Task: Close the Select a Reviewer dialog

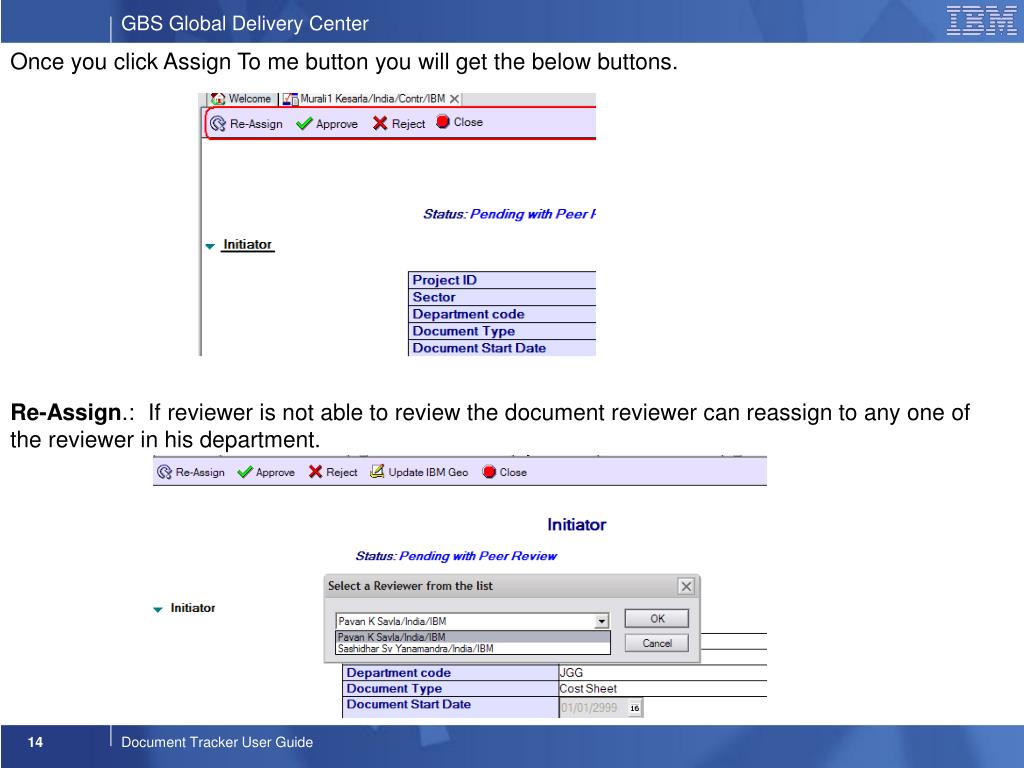Action: tap(686, 586)
